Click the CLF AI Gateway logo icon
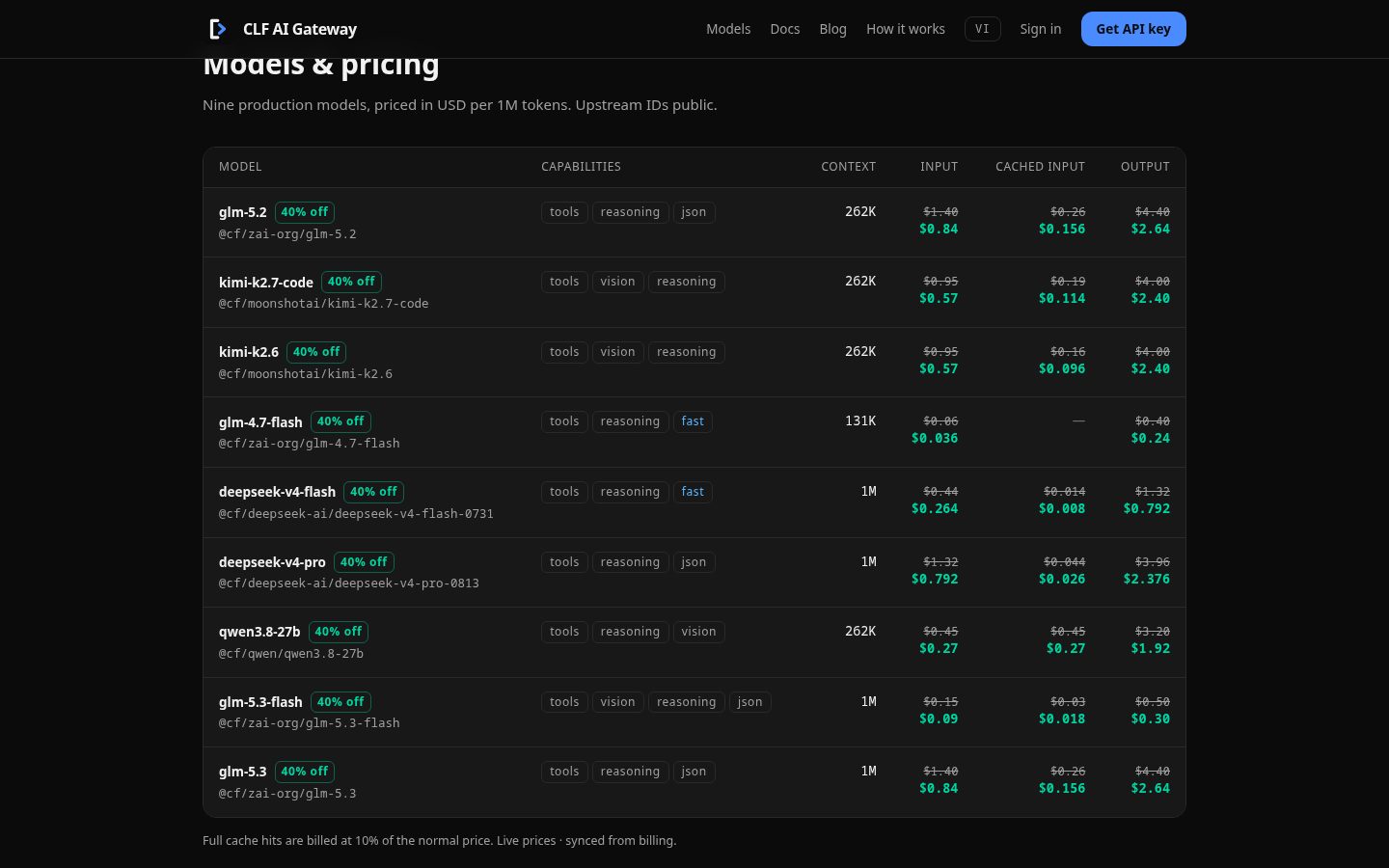The height and width of the screenshot is (868, 1389). [x=218, y=29]
